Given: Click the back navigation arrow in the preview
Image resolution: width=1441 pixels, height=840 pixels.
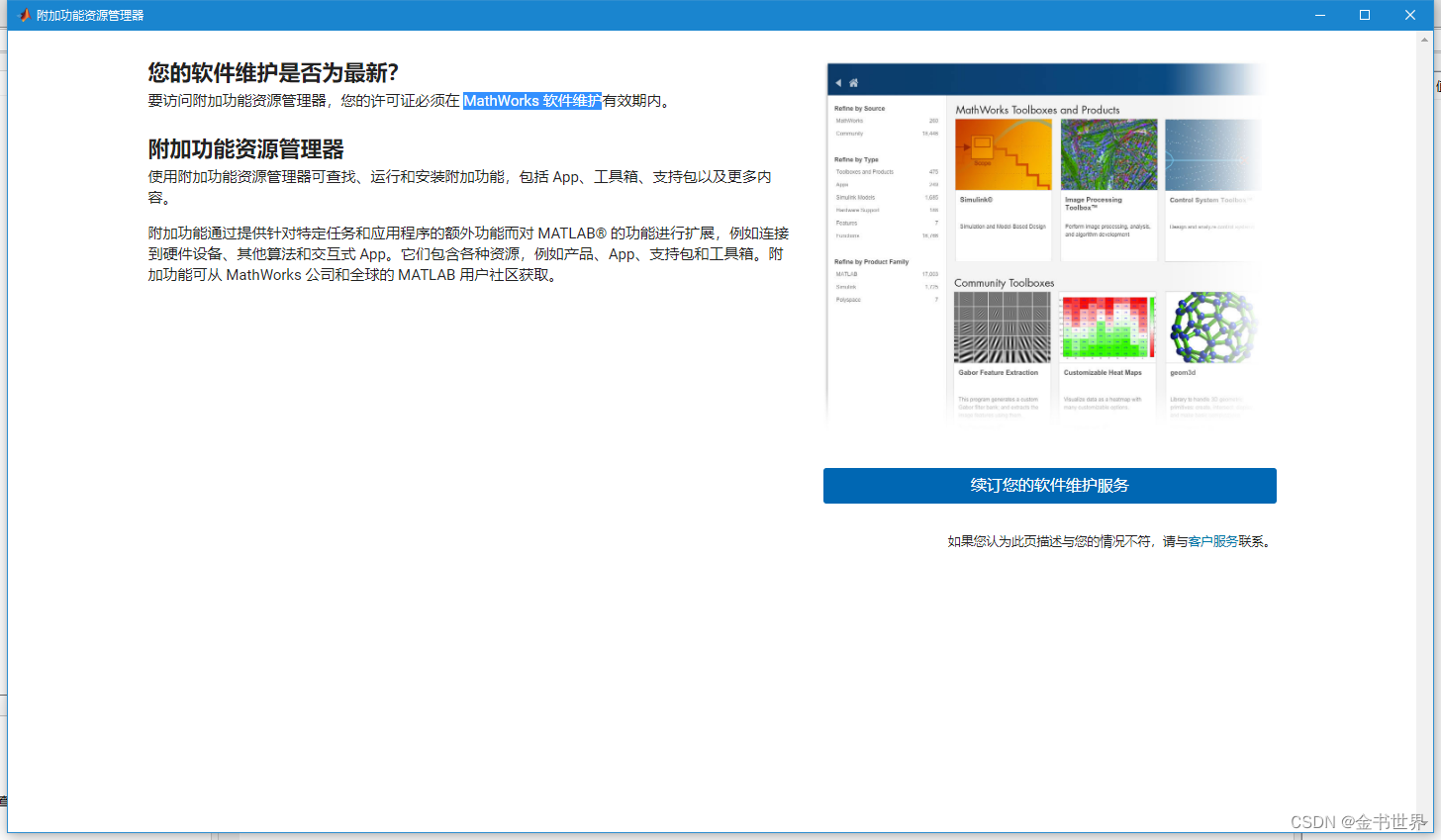Looking at the screenshot, I should click(x=838, y=83).
